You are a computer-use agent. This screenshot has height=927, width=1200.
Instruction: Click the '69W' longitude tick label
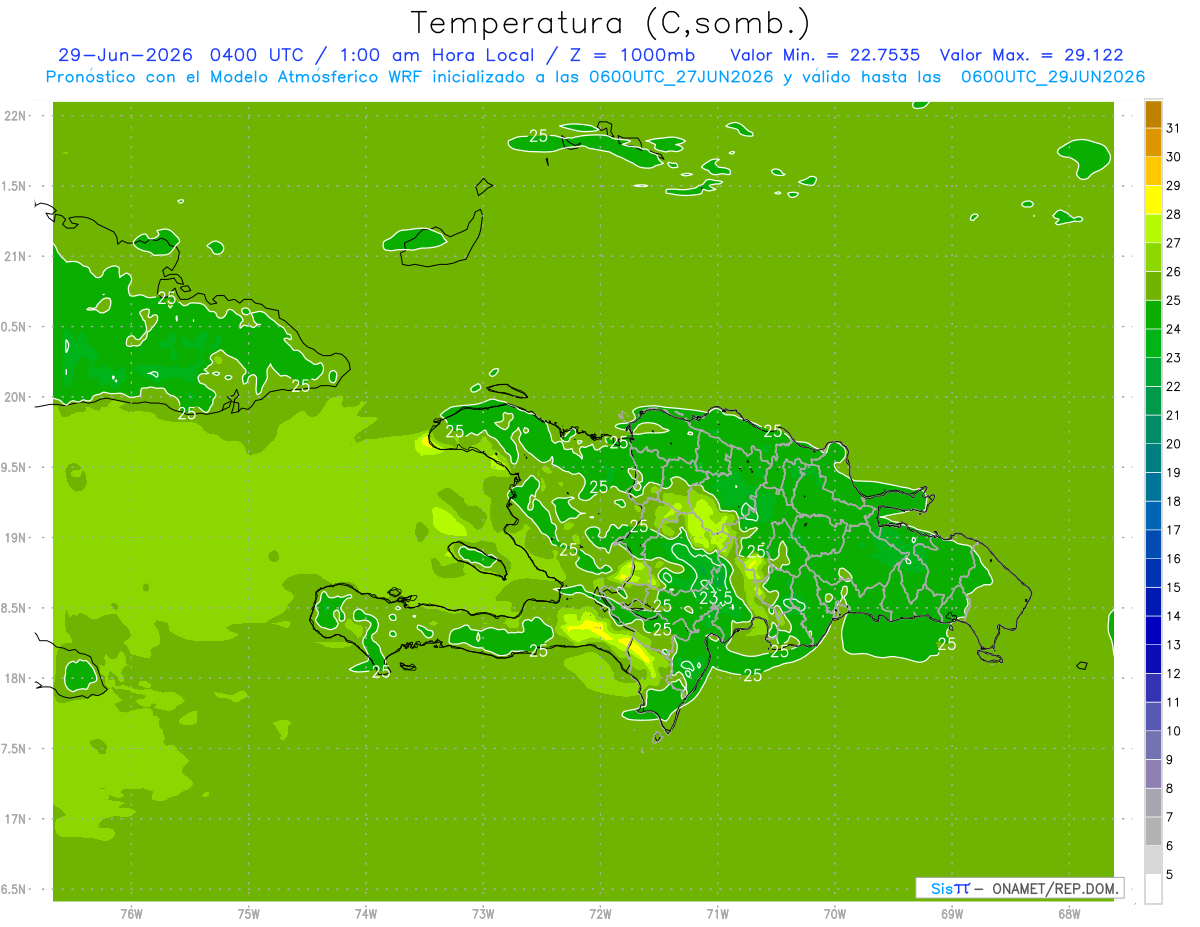(x=952, y=913)
